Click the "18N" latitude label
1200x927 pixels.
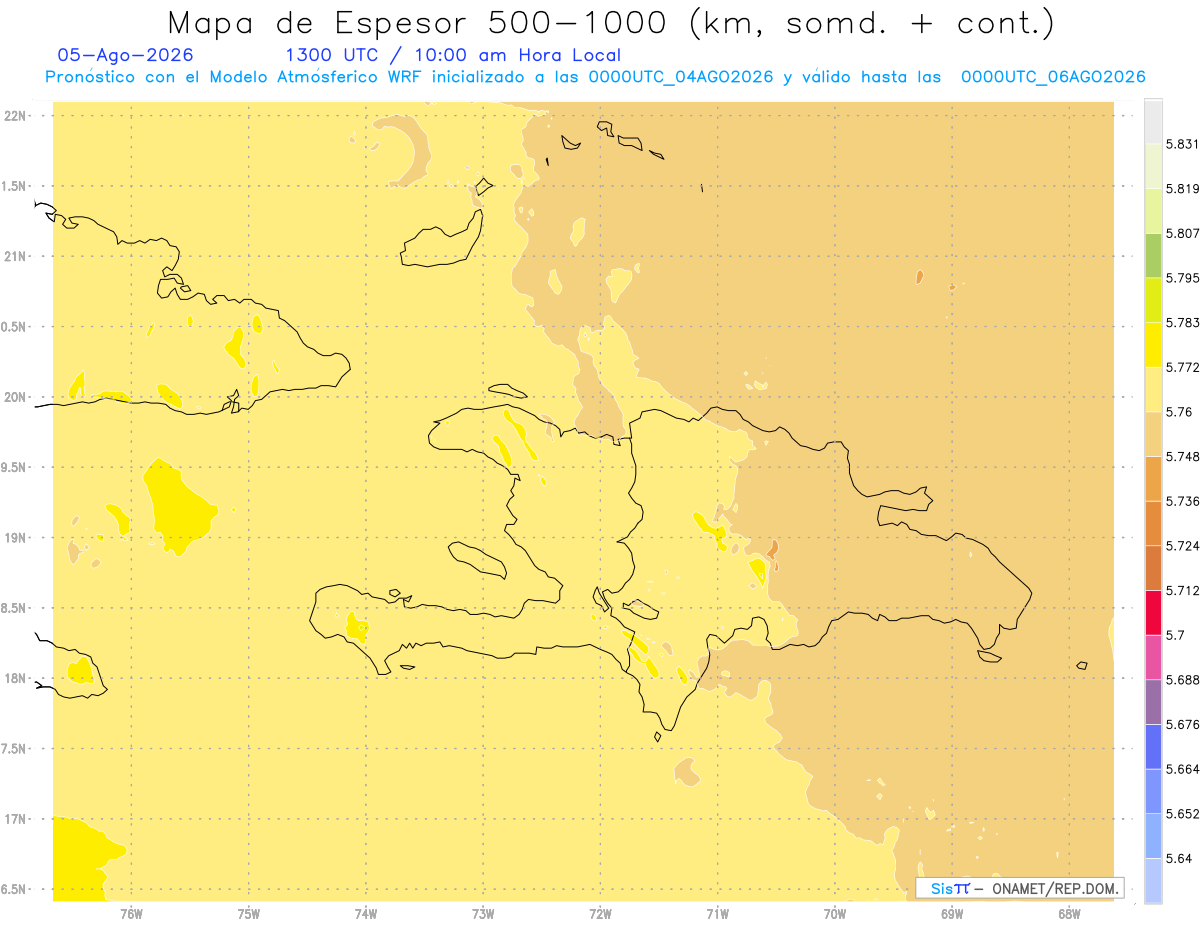pyautogui.click(x=15, y=678)
